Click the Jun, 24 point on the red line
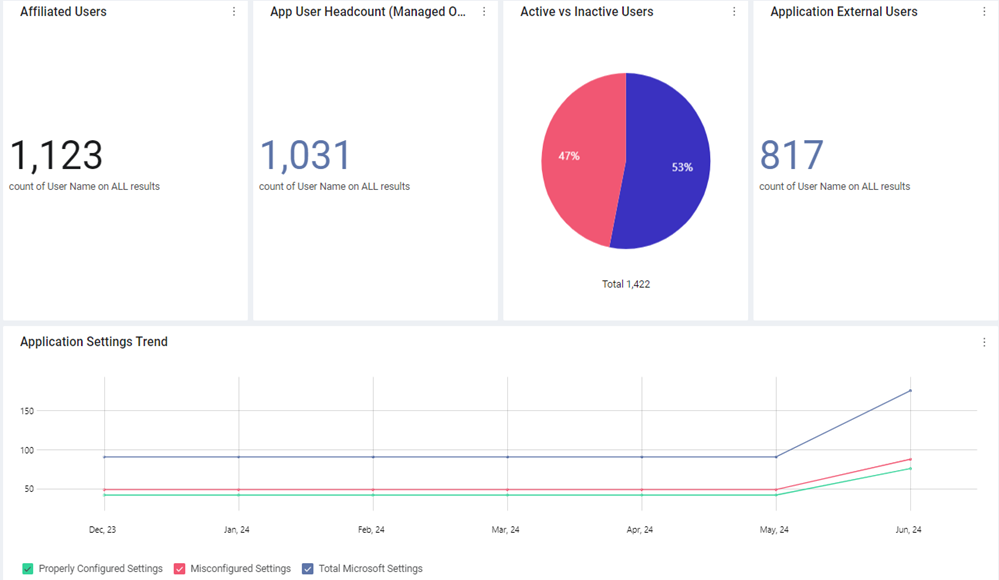The width and height of the screenshot is (999, 580). pyautogui.click(x=910, y=460)
